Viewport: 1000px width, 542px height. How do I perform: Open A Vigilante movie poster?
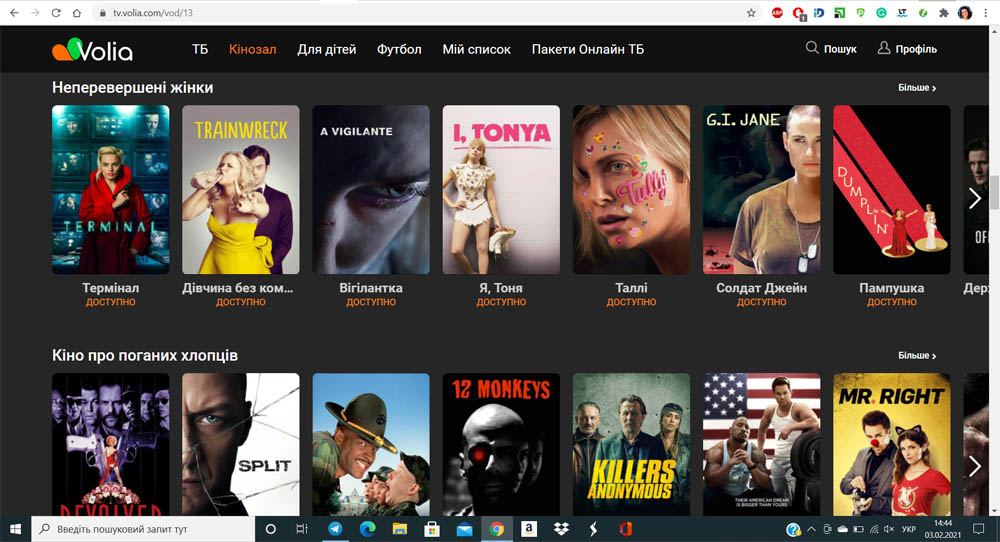pos(371,189)
